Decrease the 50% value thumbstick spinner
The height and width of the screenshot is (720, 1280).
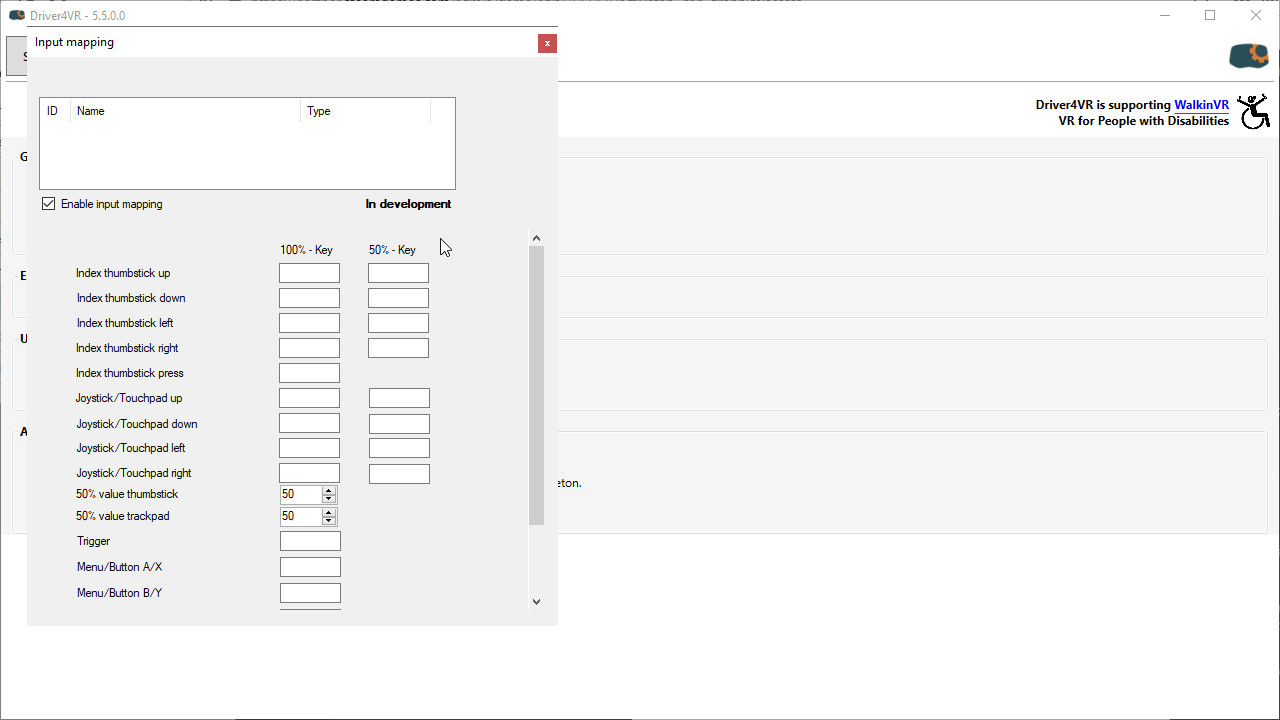pyautogui.click(x=329, y=499)
